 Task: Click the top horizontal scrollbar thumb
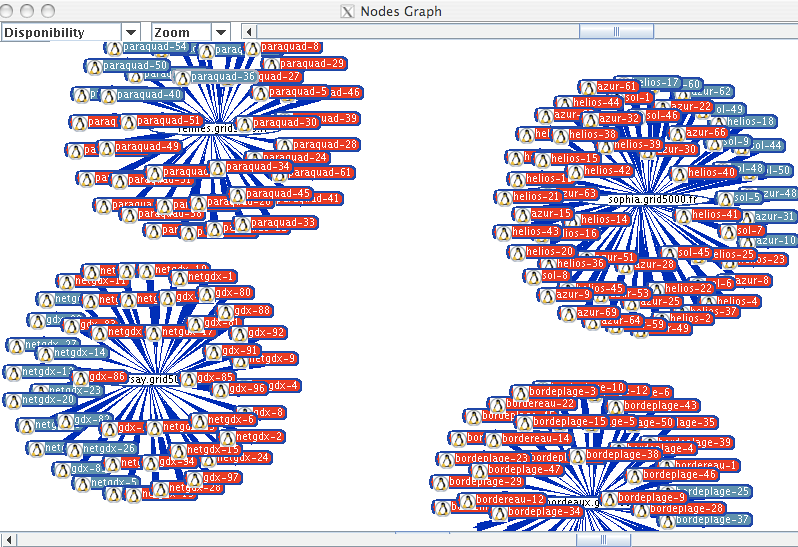click(x=614, y=32)
